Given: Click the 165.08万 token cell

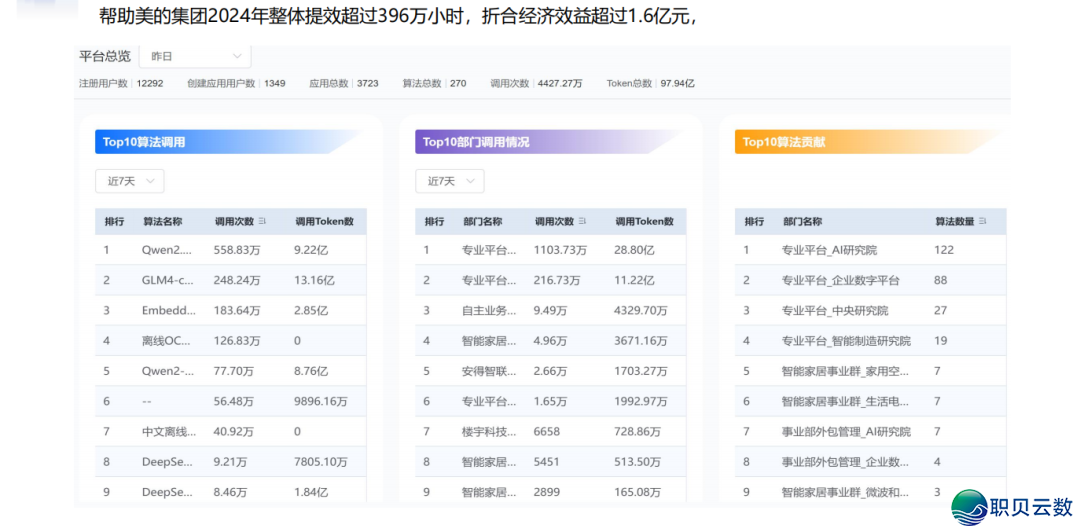Looking at the screenshot, I should point(638,493).
